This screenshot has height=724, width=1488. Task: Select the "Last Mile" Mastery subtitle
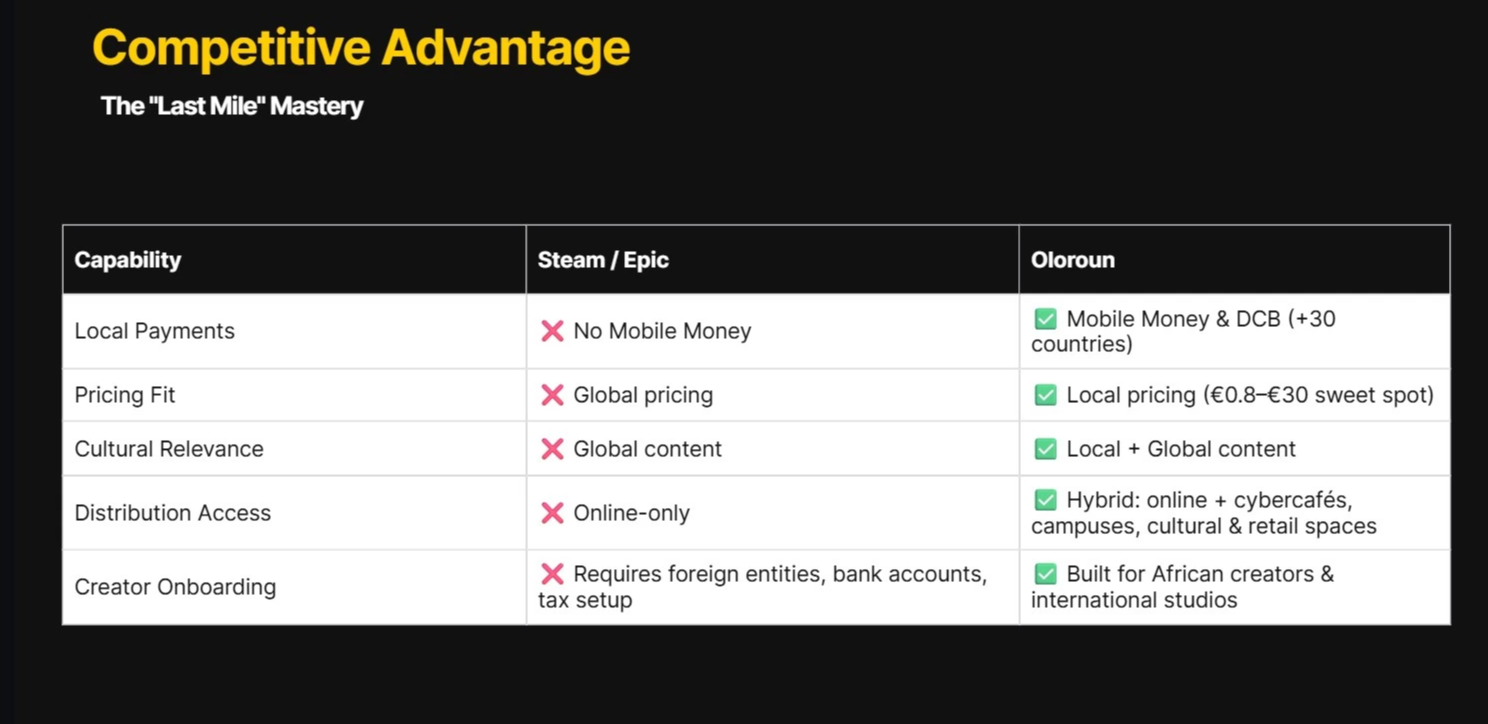coord(232,106)
